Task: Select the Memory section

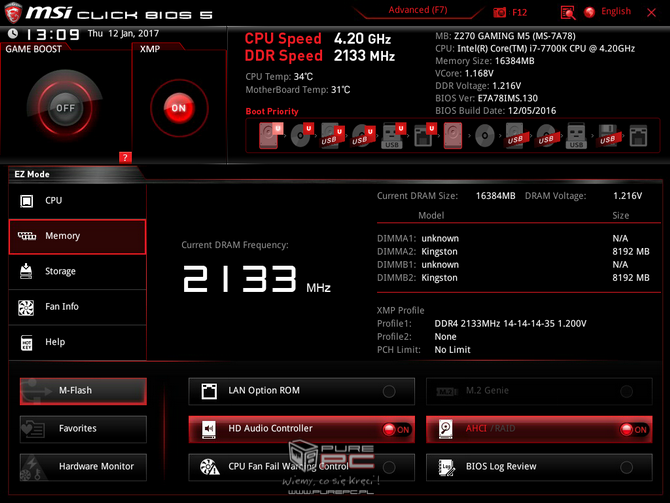Action: click(77, 236)
